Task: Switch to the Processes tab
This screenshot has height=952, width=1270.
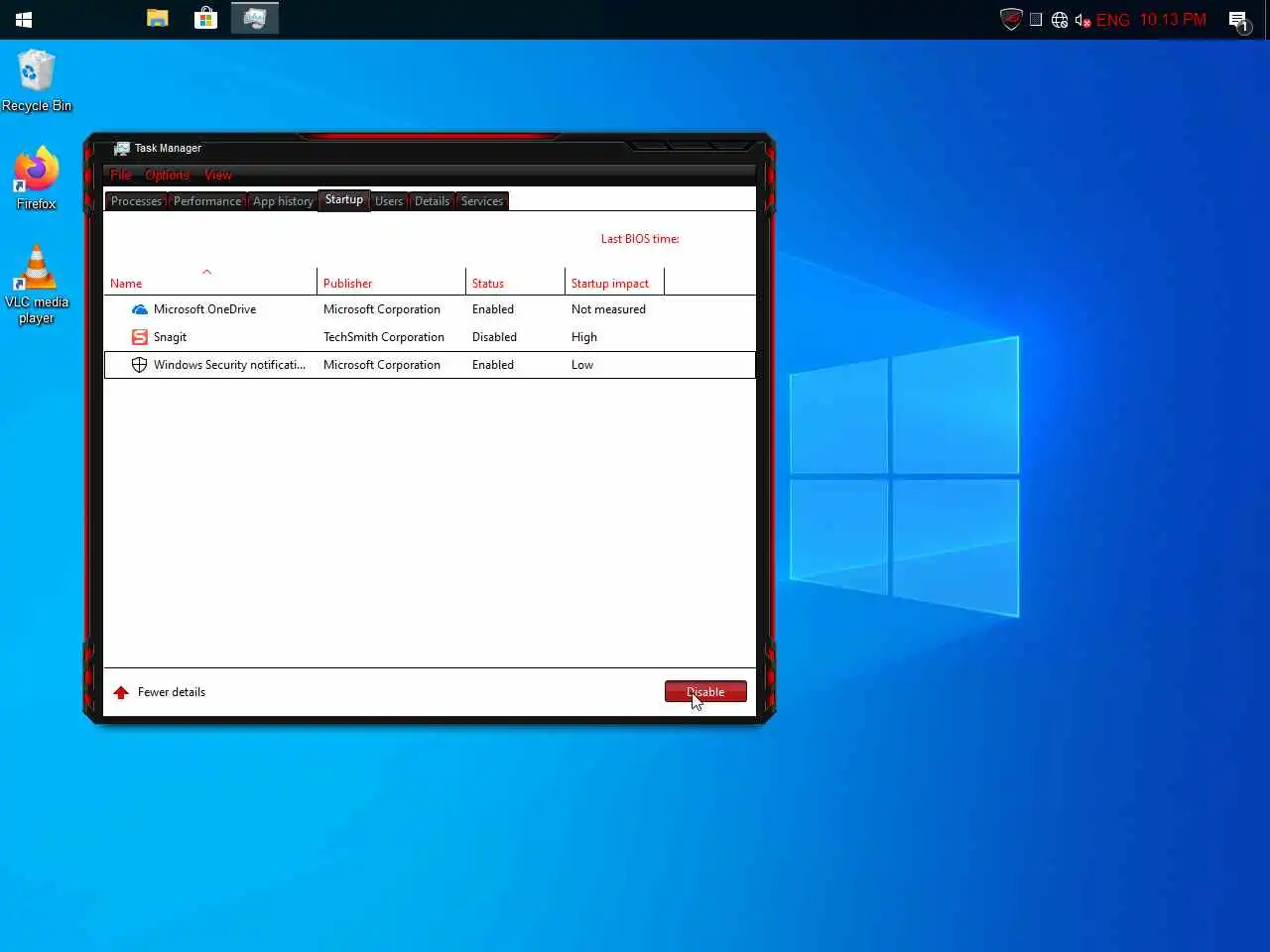Action: [x=136, y=200]
